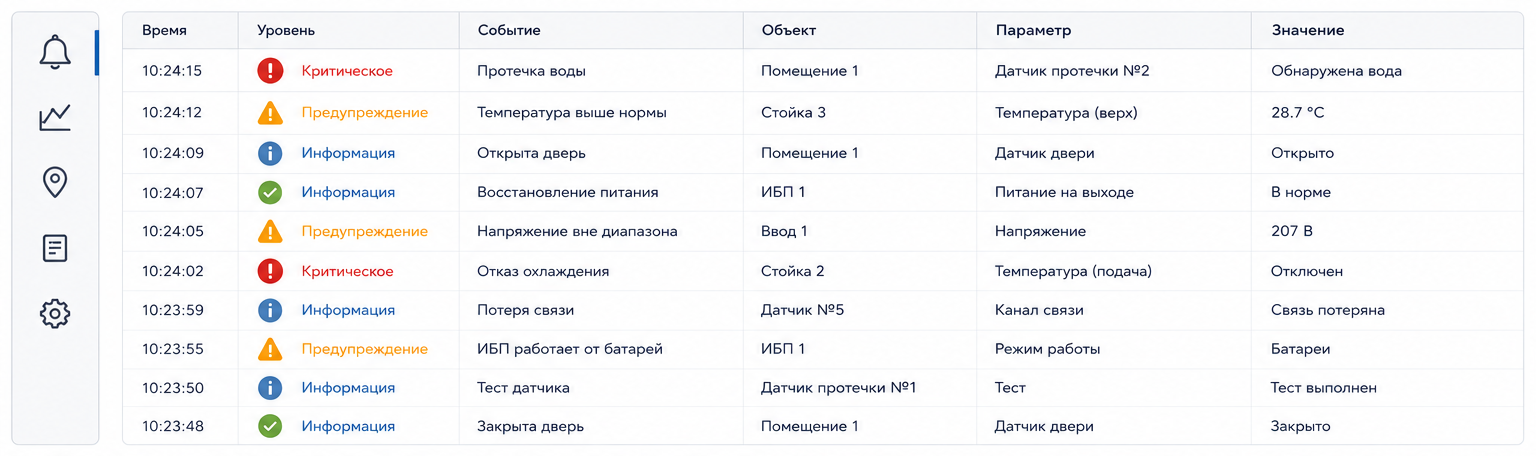Image resolution: width=1536 pixels, height=456 pixels.
Task: Click the critical icon for Протечка воды
Action: (x=270, y=71)
